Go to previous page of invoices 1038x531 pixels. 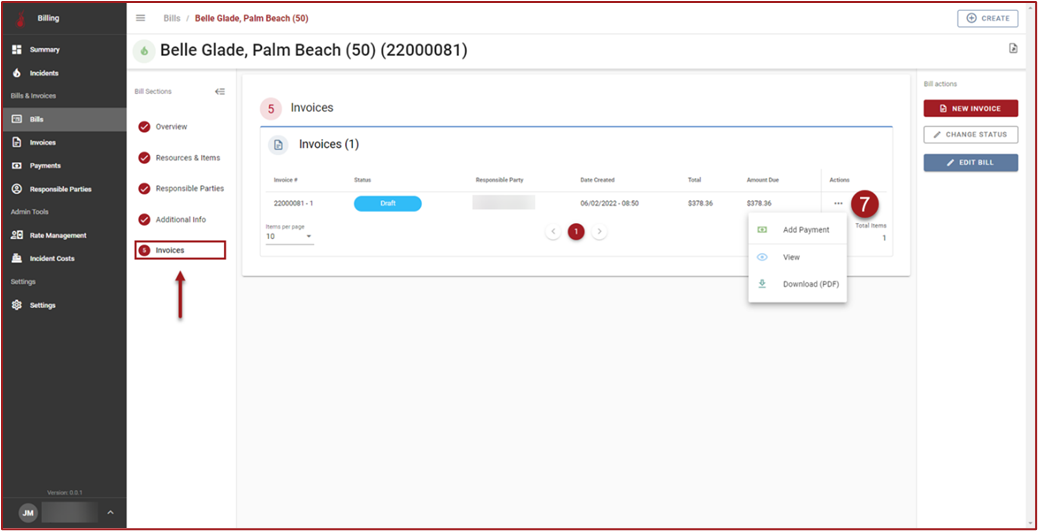(x=553, y=232)
